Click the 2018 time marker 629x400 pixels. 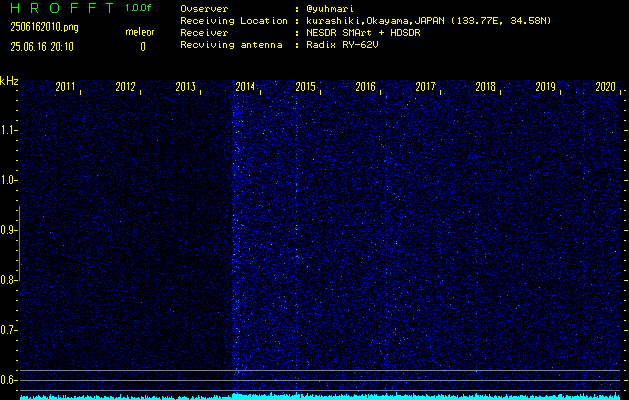tap(485, 87)
